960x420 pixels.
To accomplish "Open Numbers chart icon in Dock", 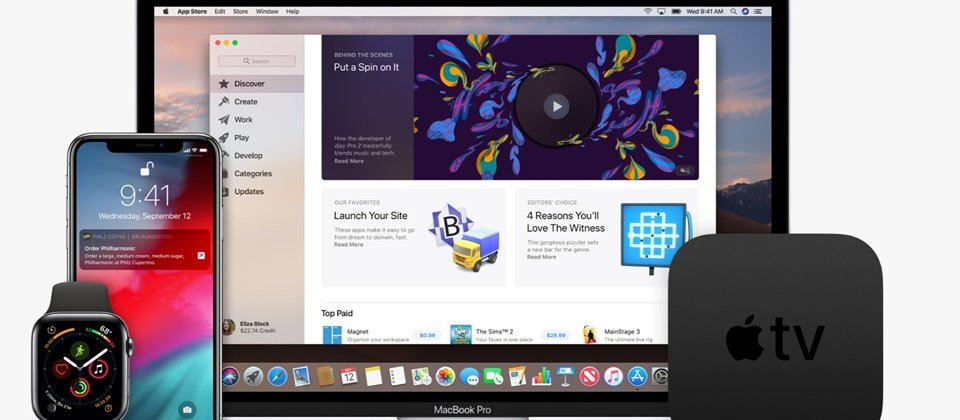I will click(x=541, y=376).
